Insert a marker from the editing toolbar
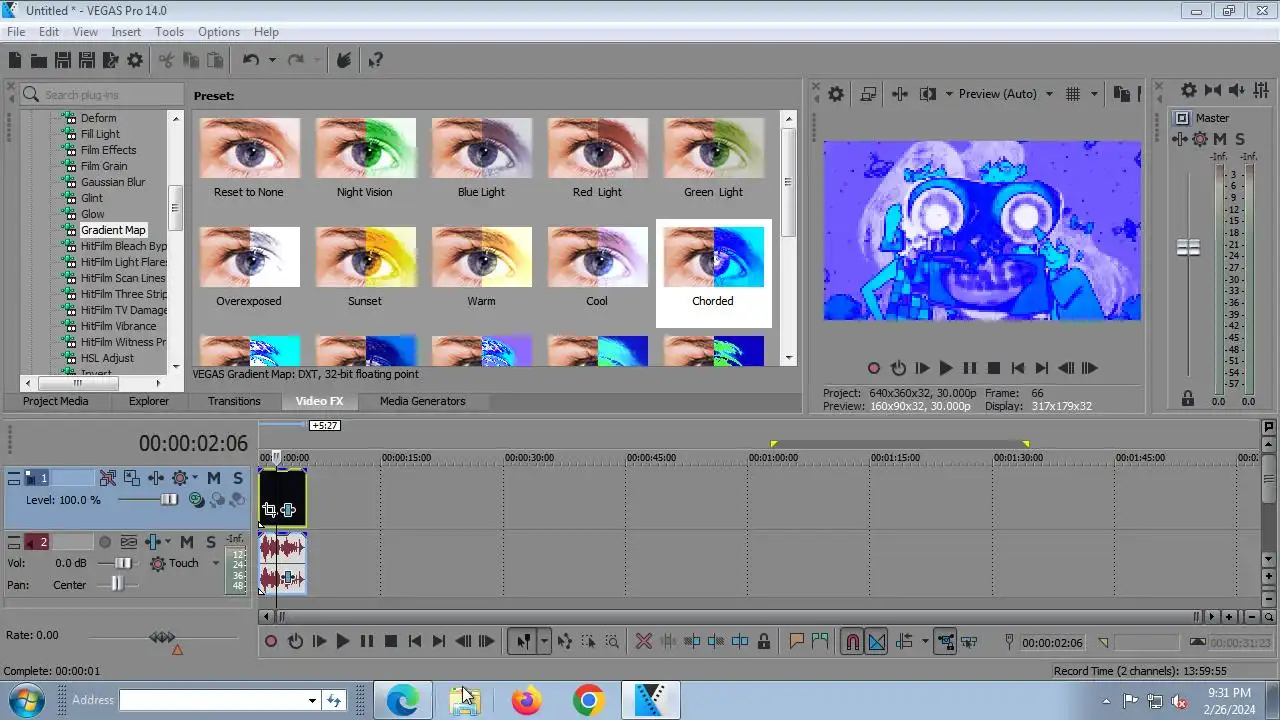 pyautogui.click(x=797, y=642)
